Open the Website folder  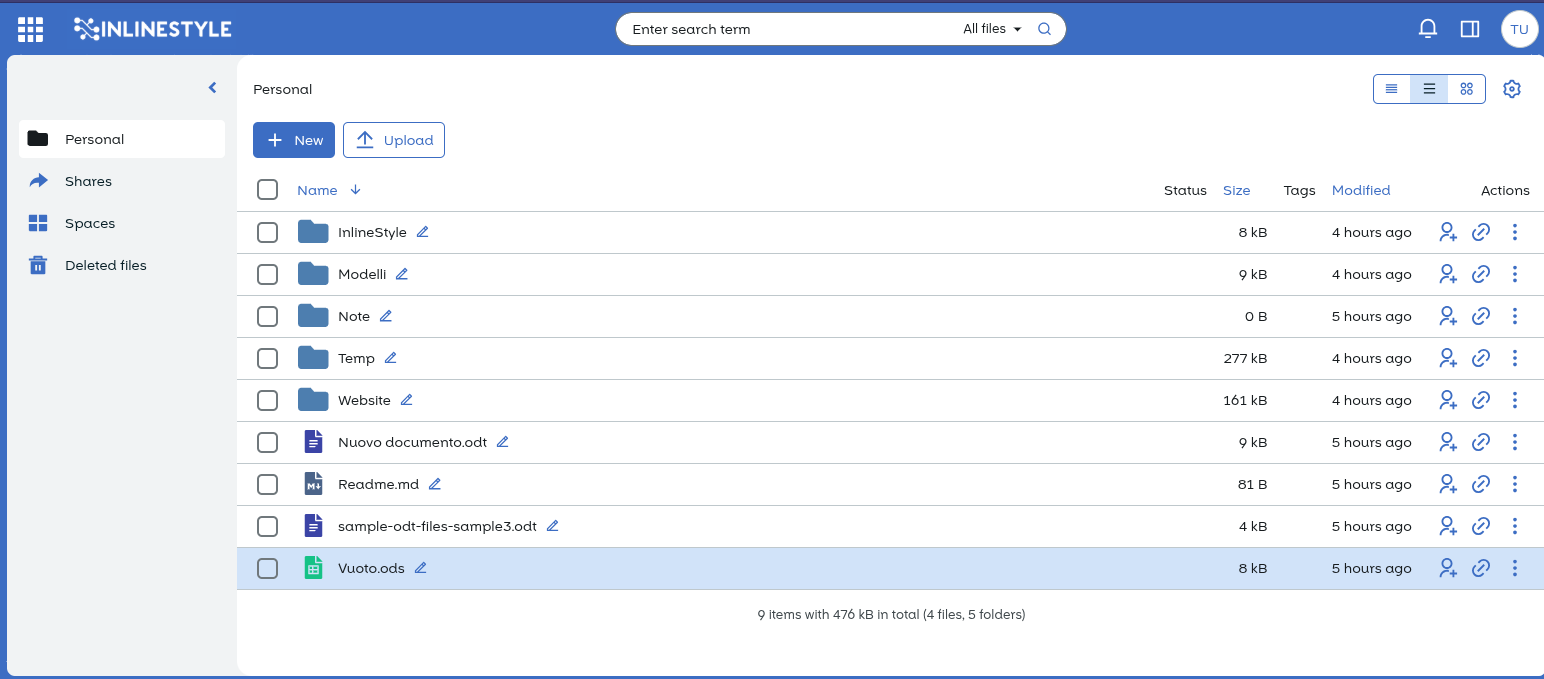[x=364, y=400]
